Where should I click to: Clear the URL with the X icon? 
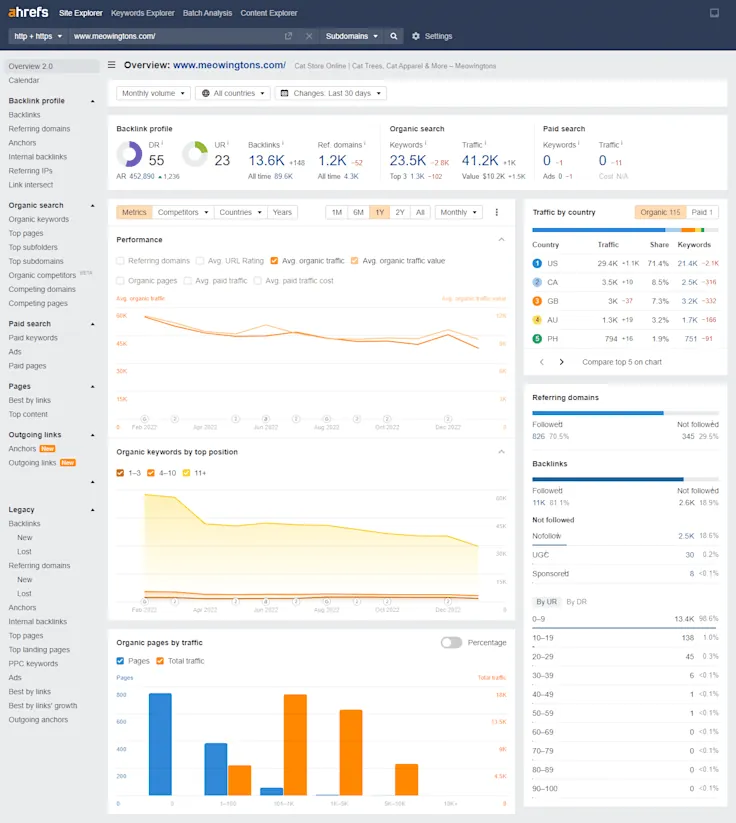point(309,36)
